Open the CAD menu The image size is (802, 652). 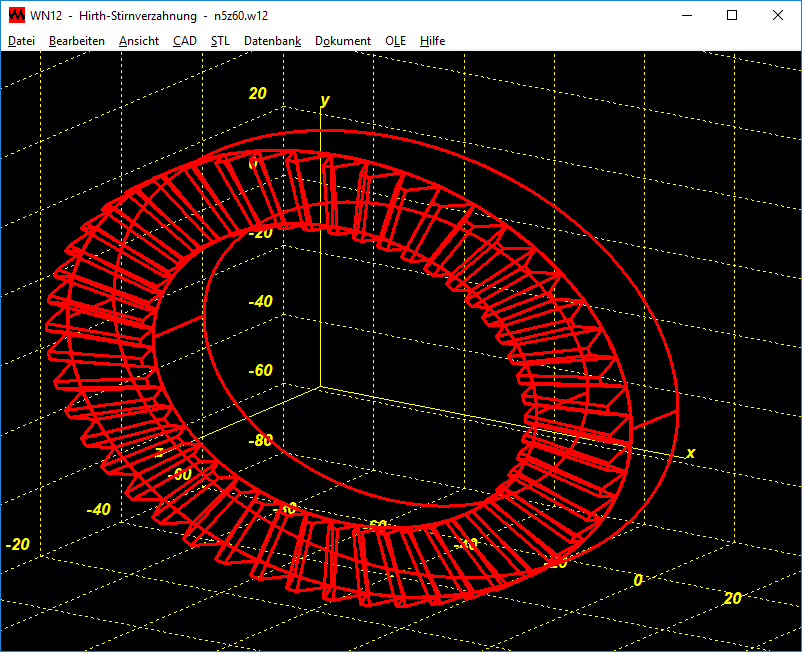[184, 41]
